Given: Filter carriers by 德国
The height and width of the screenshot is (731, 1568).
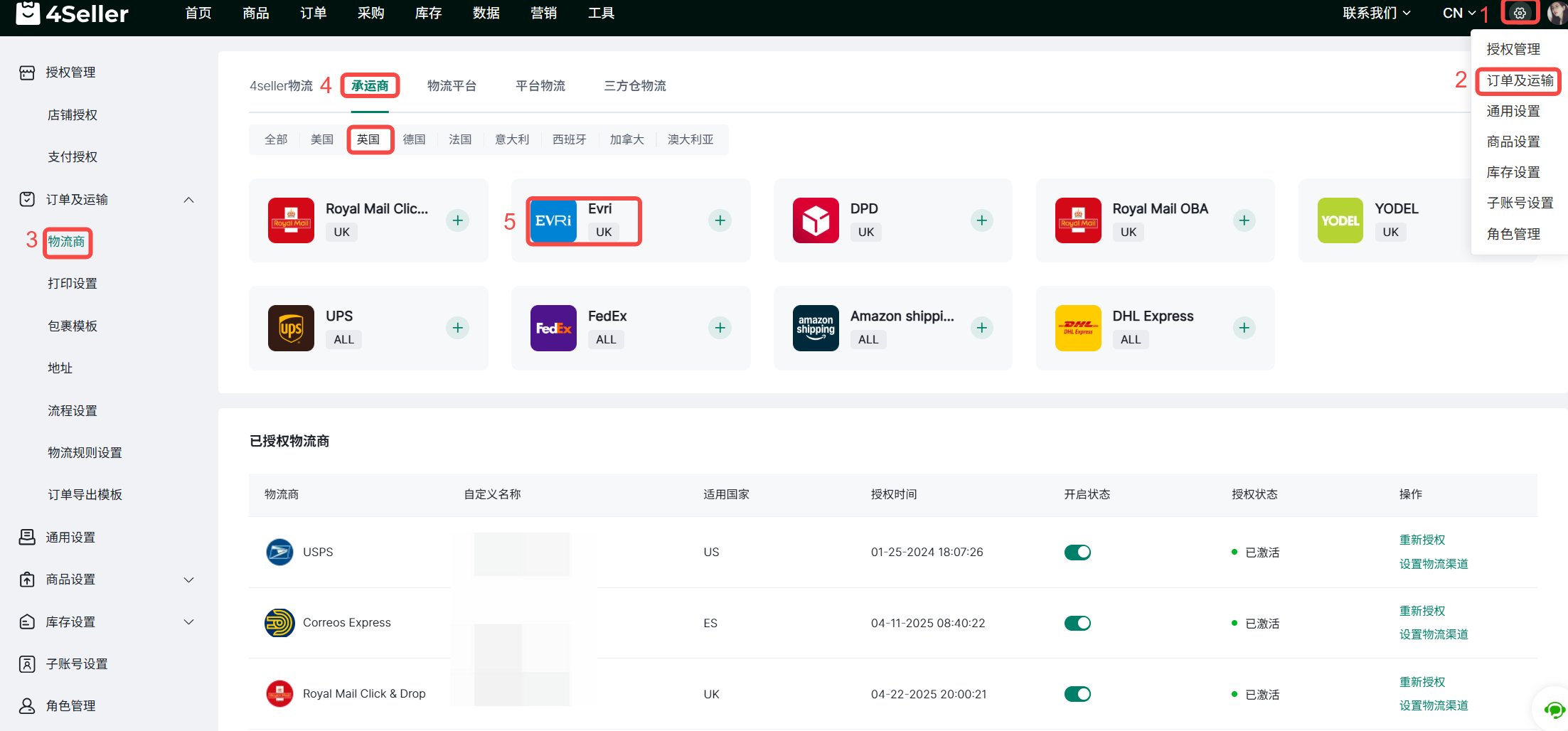Looking at the screenshot, I should click(x=414, y=139).
